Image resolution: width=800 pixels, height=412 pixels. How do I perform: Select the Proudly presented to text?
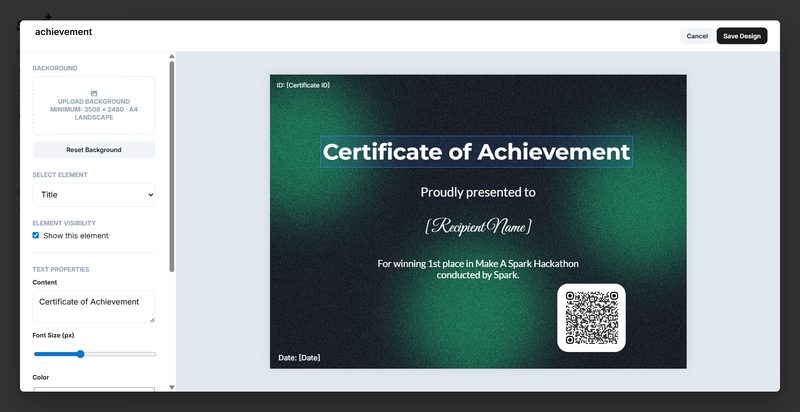pos(477,192)
